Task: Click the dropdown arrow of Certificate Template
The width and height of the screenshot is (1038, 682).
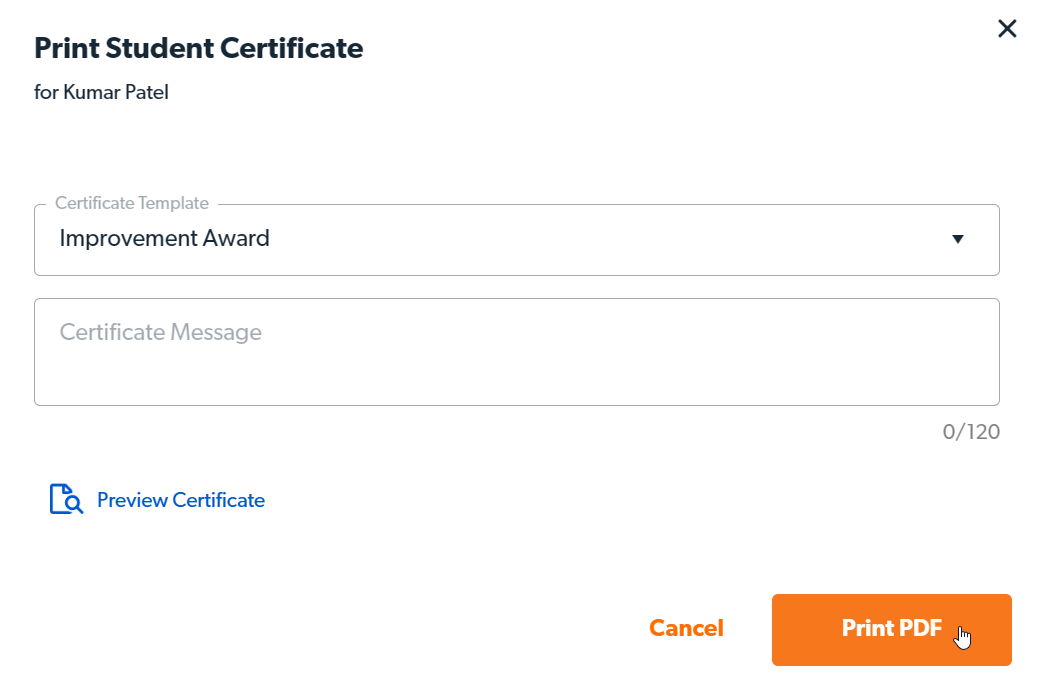Action: [x=957, y=239]
